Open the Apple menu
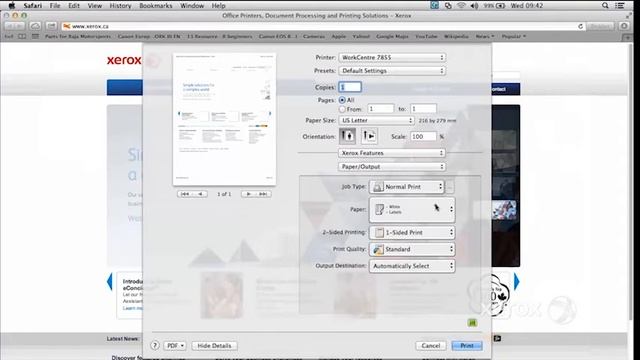Viewport: 640px width, 360px height. pyautogui.click(x=12, y=5)
